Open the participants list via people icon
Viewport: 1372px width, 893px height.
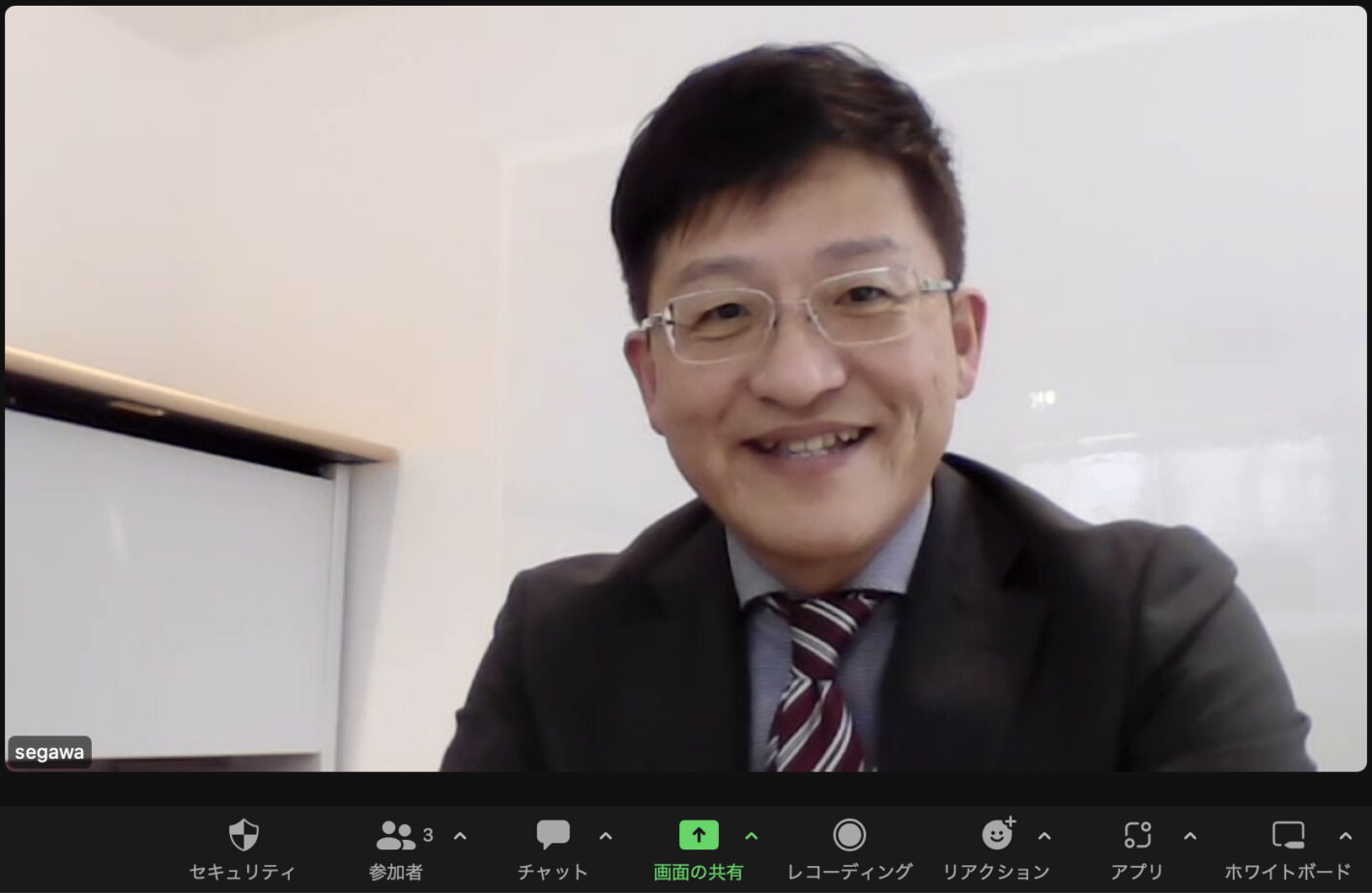point(395,835)
